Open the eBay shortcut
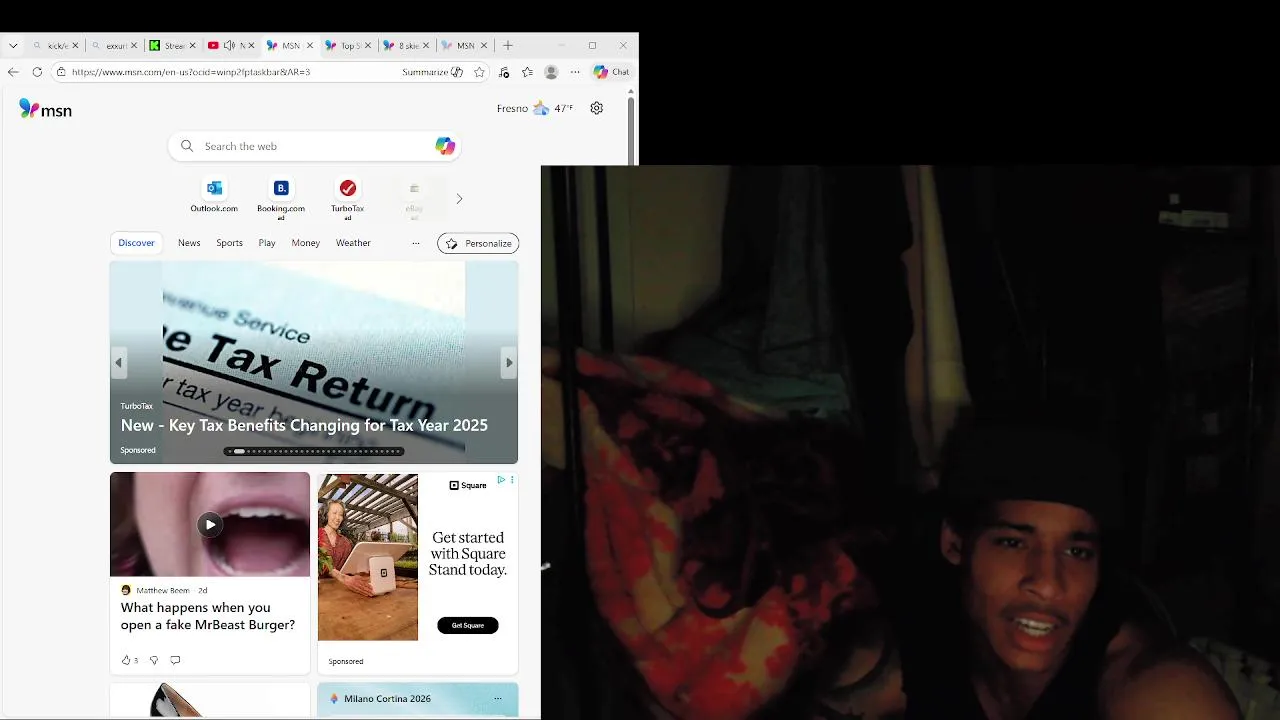Screen dimensions: 1280x720 (x=414, y=199)
